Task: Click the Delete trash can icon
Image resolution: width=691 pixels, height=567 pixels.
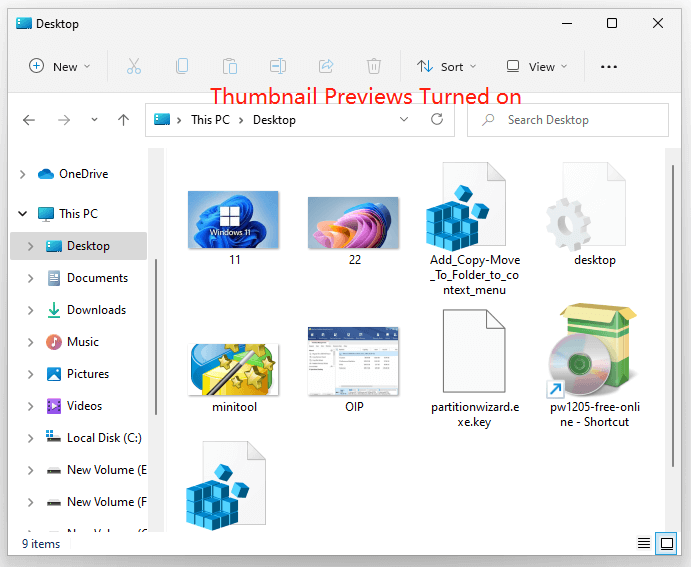Action: [x=374, y=66]
